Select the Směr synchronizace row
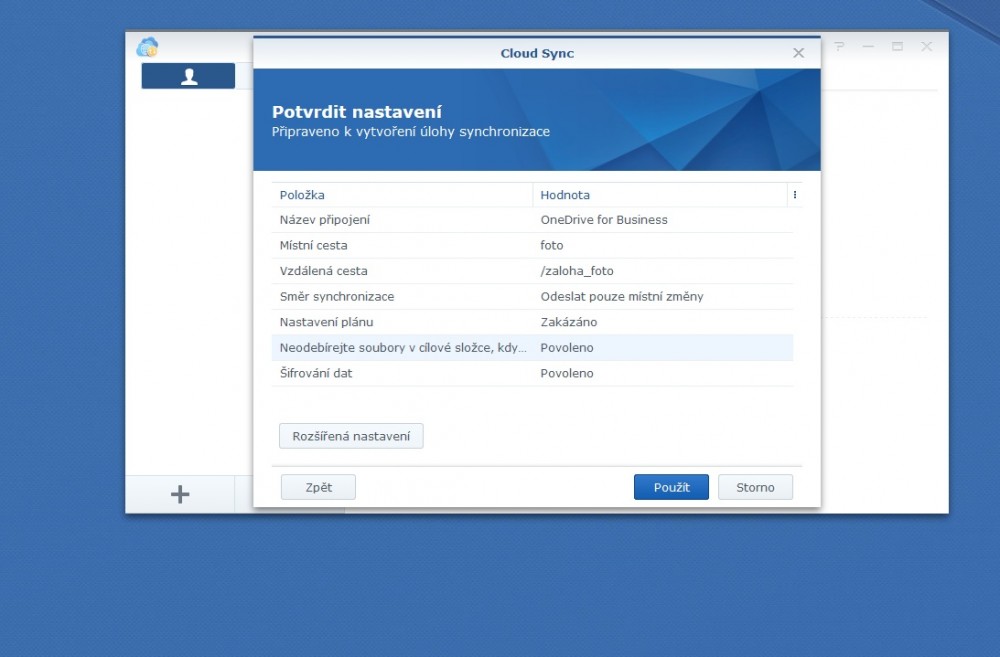 coord(532,297)
